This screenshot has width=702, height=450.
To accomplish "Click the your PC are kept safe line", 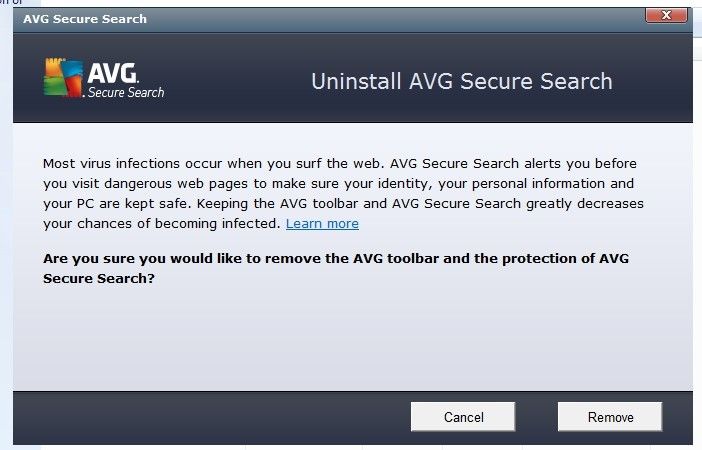I will point(343,204).
